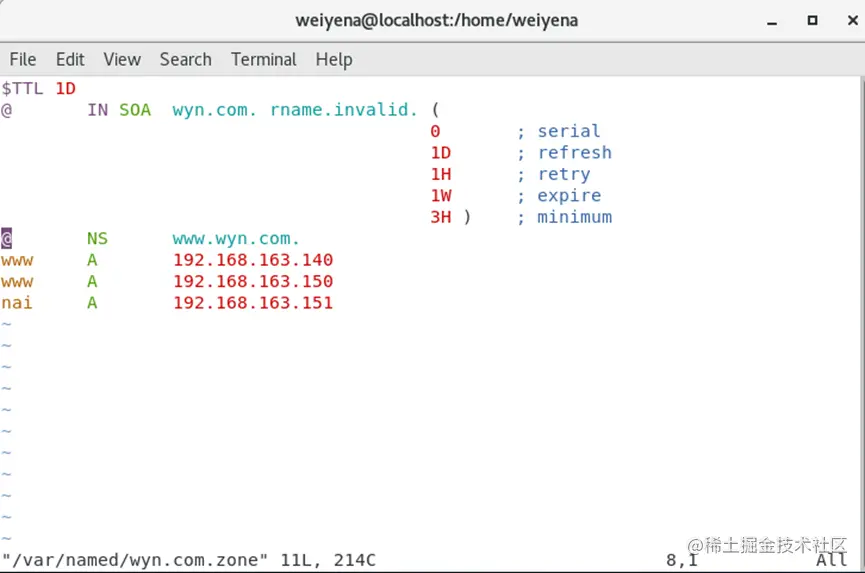Click the $TTL directive text

(22, 88)
